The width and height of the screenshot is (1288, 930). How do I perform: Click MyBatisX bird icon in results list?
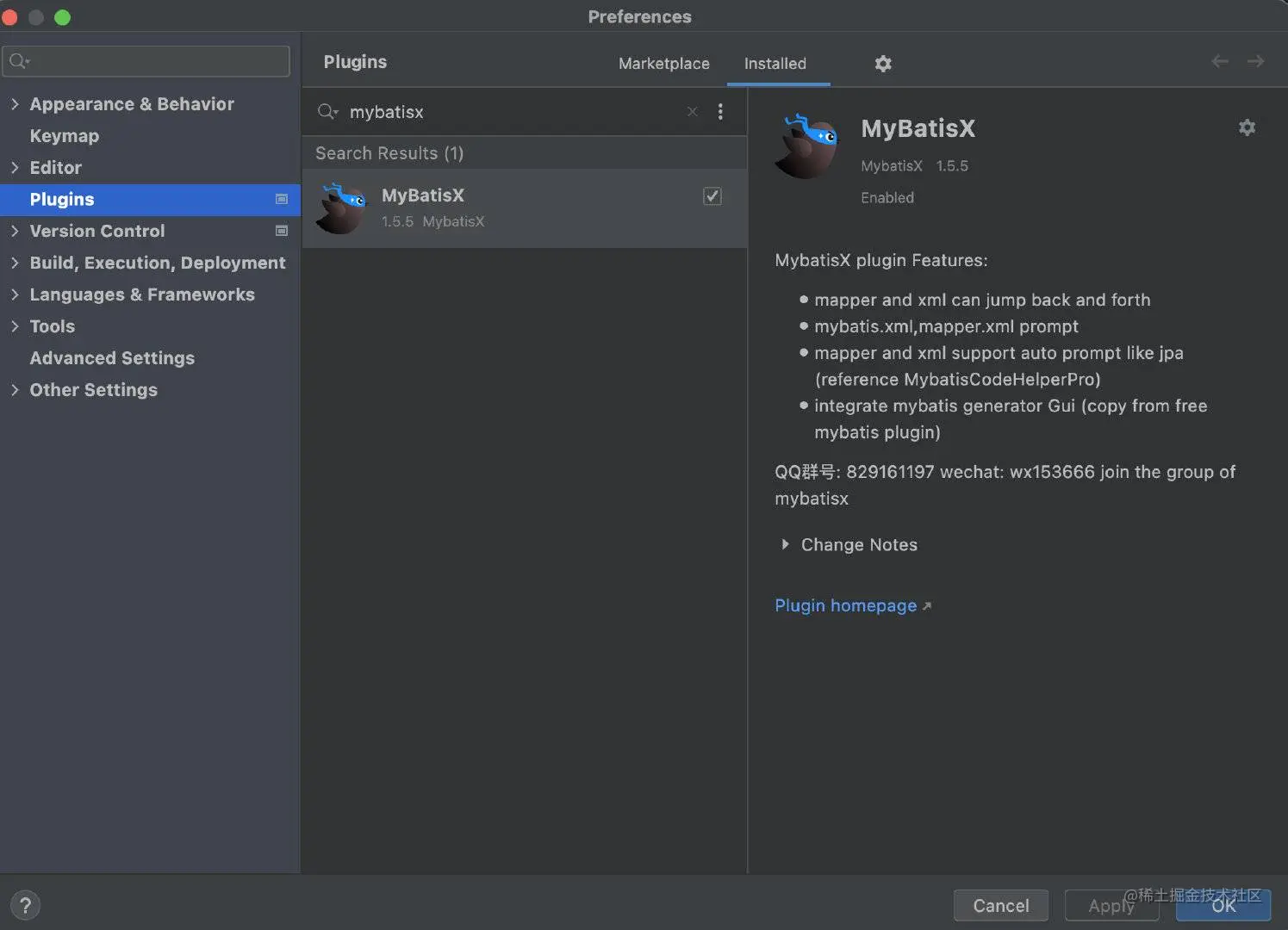click(x=342, y=208)
